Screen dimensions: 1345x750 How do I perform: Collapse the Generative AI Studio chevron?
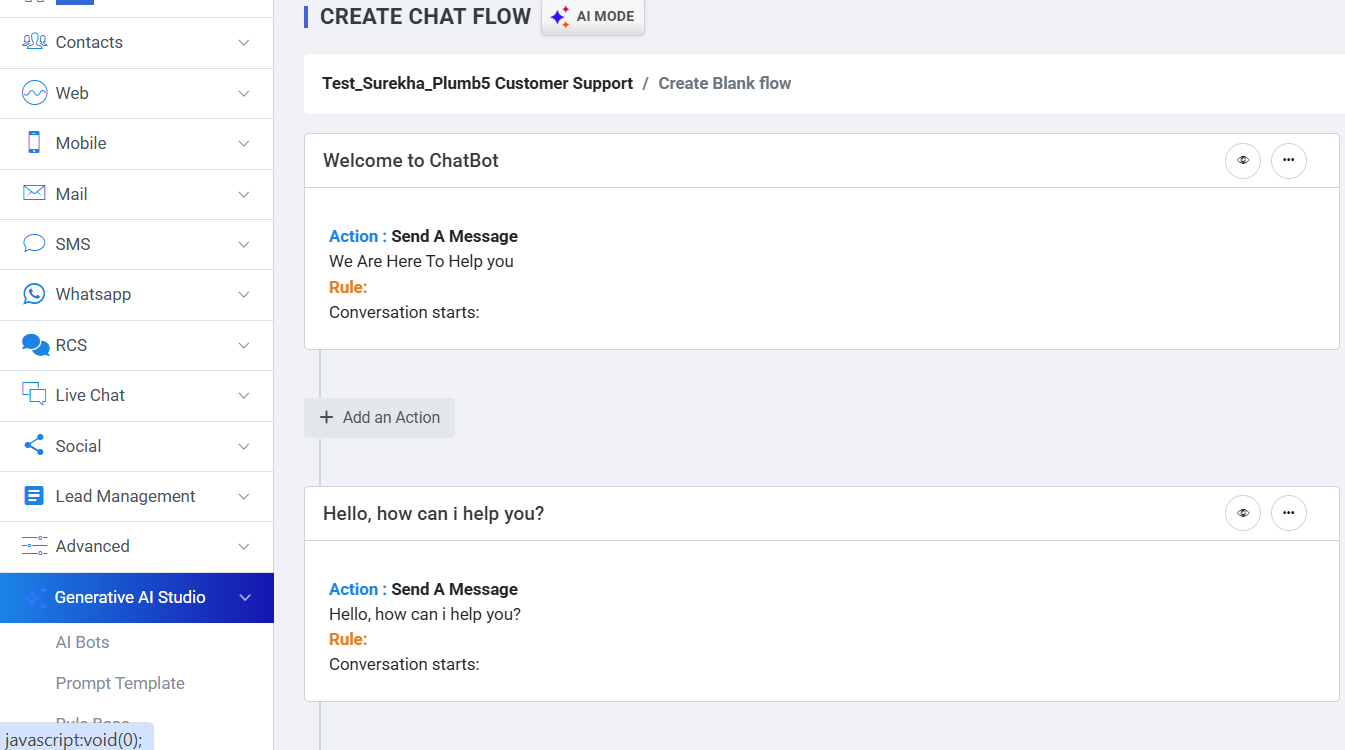pyautogui.click(x=245, y=597)
